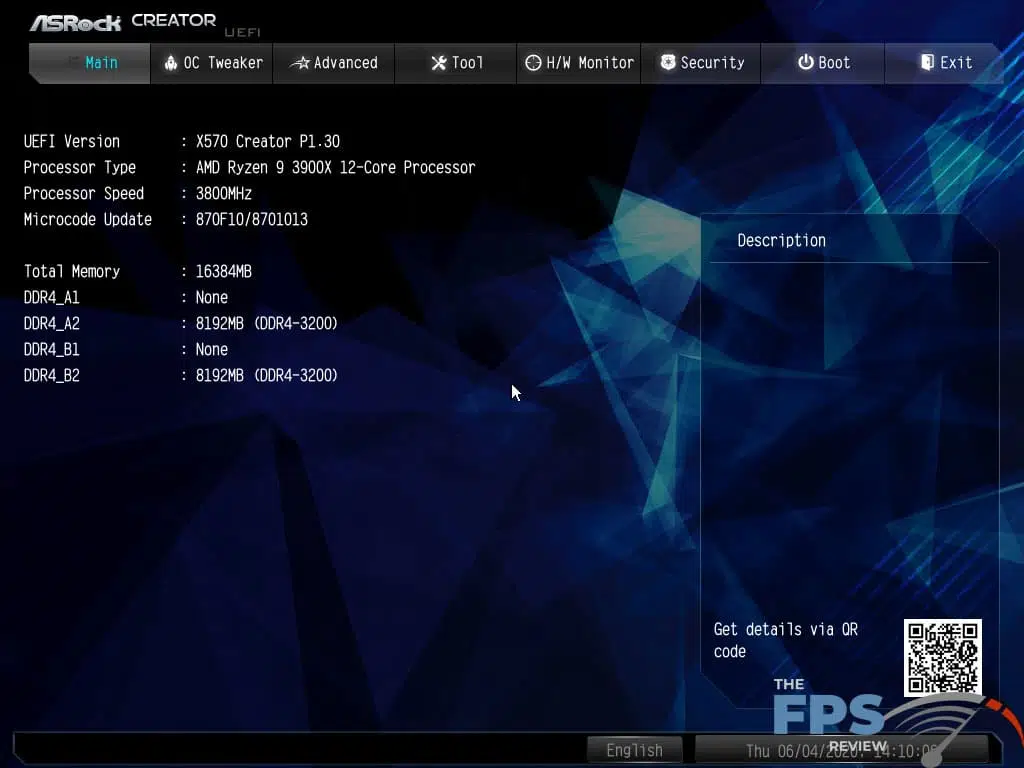Viewport: 1024px width, 768px height.
Task: Click the English language selector
Action: click(635, 749)
